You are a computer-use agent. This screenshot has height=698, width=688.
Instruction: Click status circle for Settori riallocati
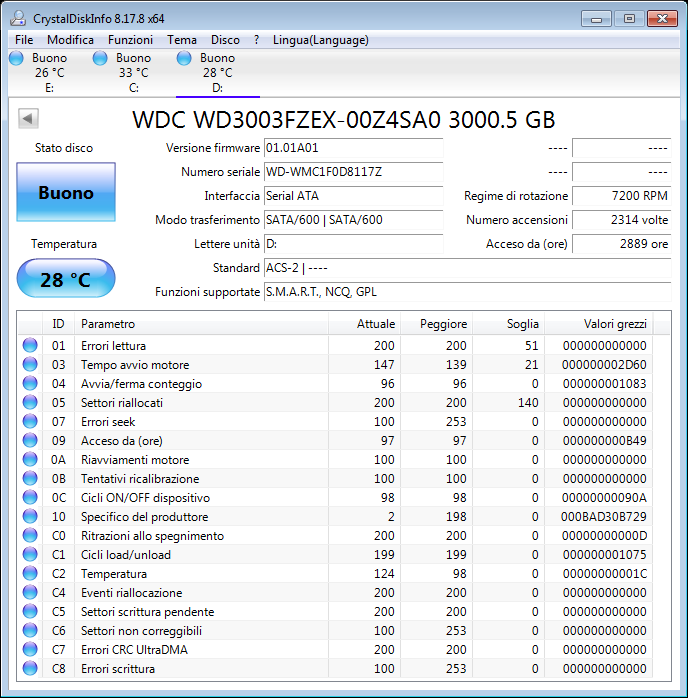[30, 402]
